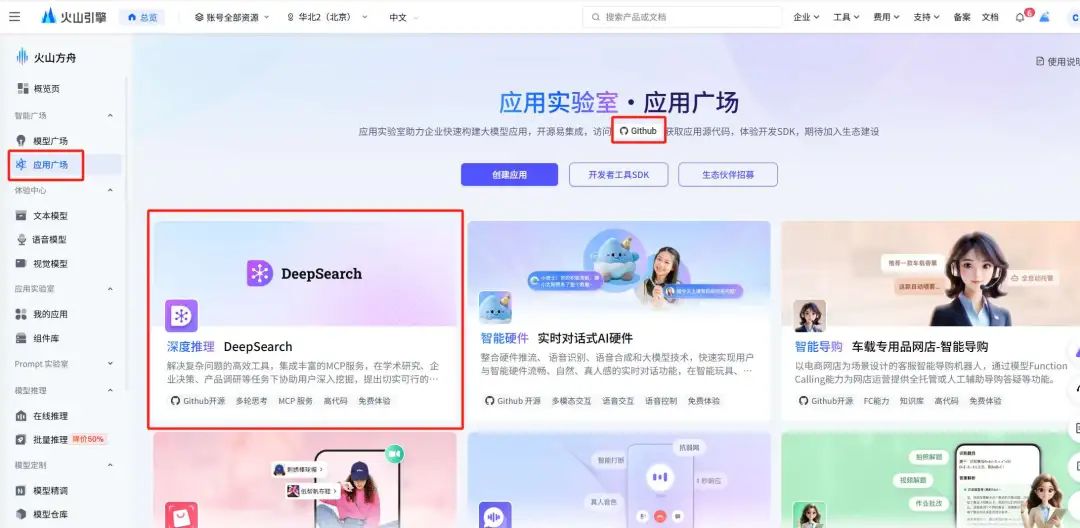Viewport: 1080px width, 528px height.
Task: Open the 工具 menu
Action: (846, 17)
